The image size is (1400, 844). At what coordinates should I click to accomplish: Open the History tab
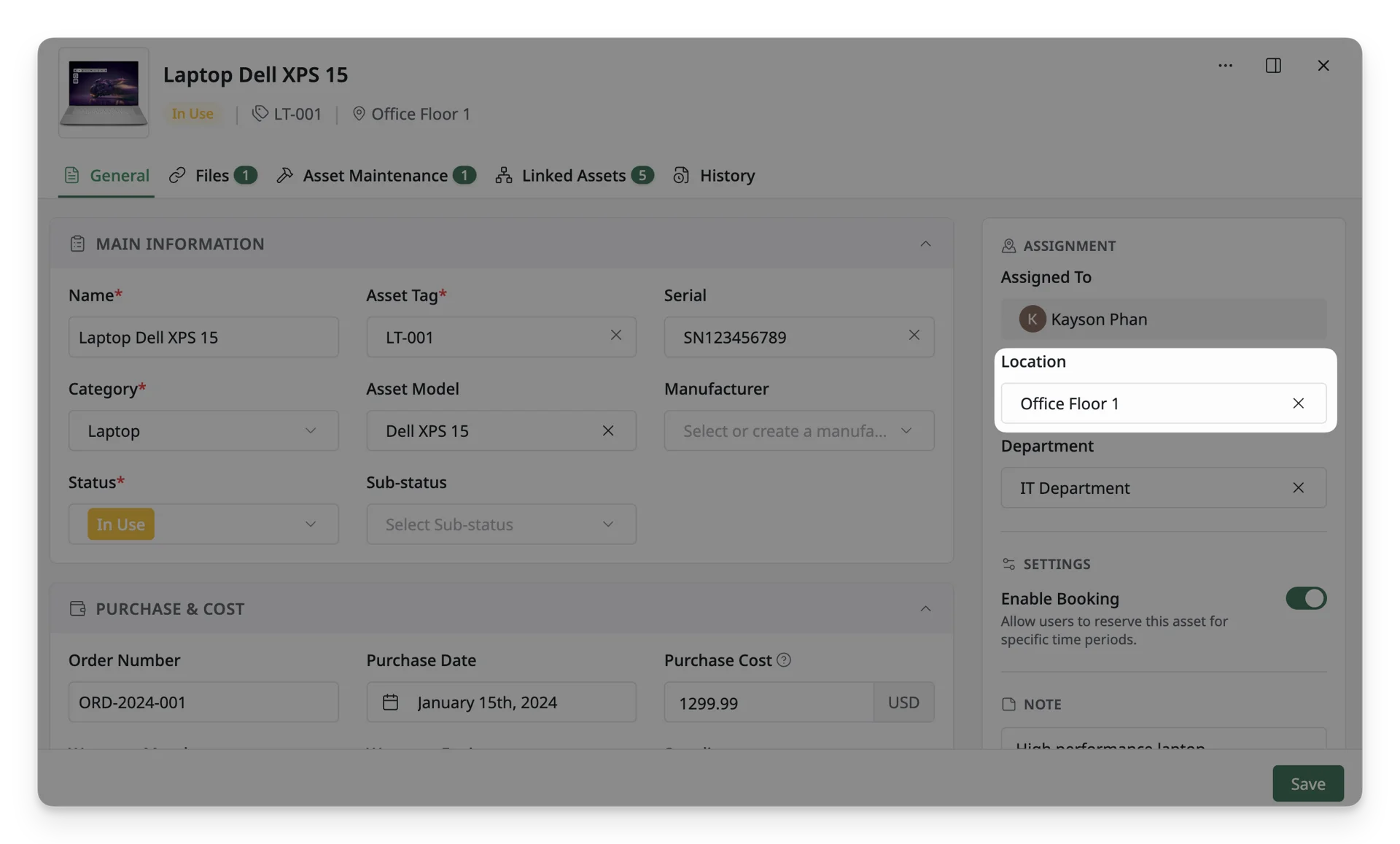[714, 175]
